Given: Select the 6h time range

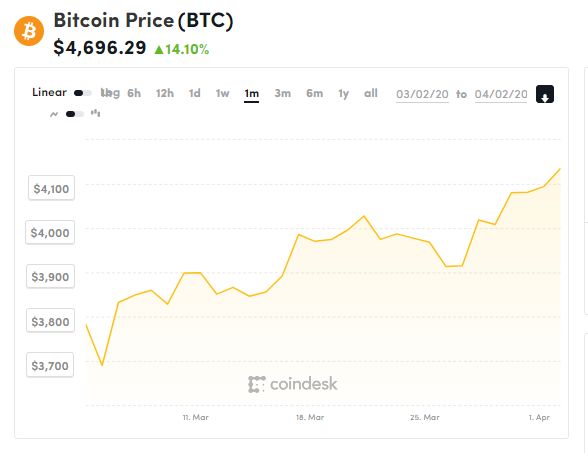Looking at the screenshot, I should pos(134,93).
